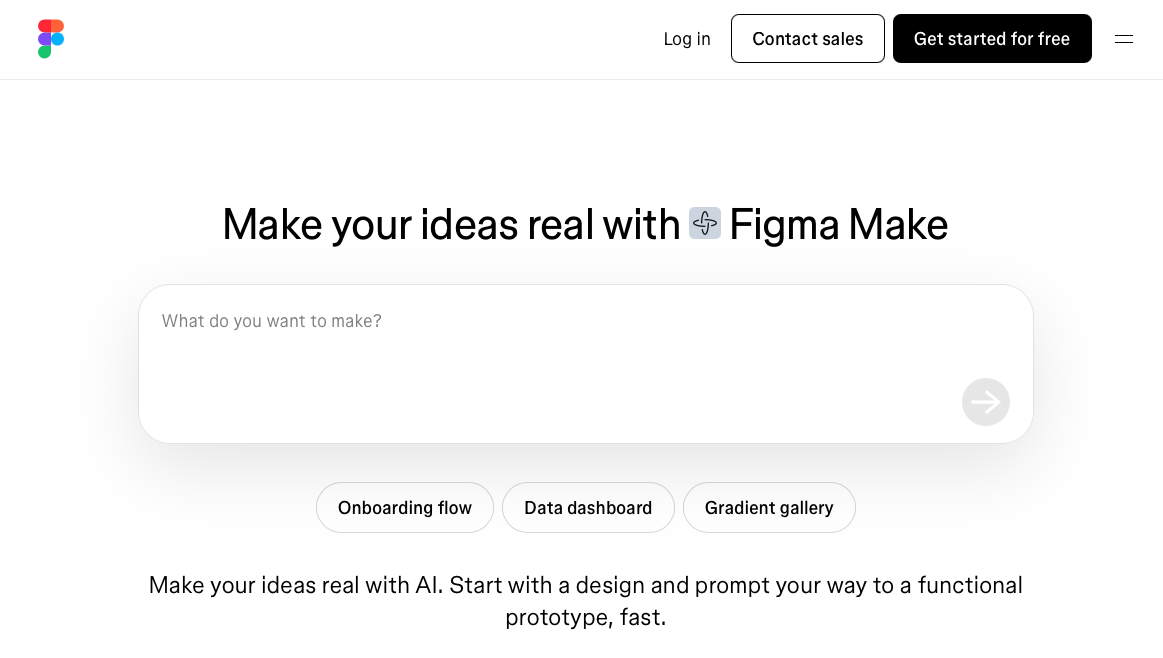
Task: Click the arrow submit icon in the prompt box
Action: point(986,402)
